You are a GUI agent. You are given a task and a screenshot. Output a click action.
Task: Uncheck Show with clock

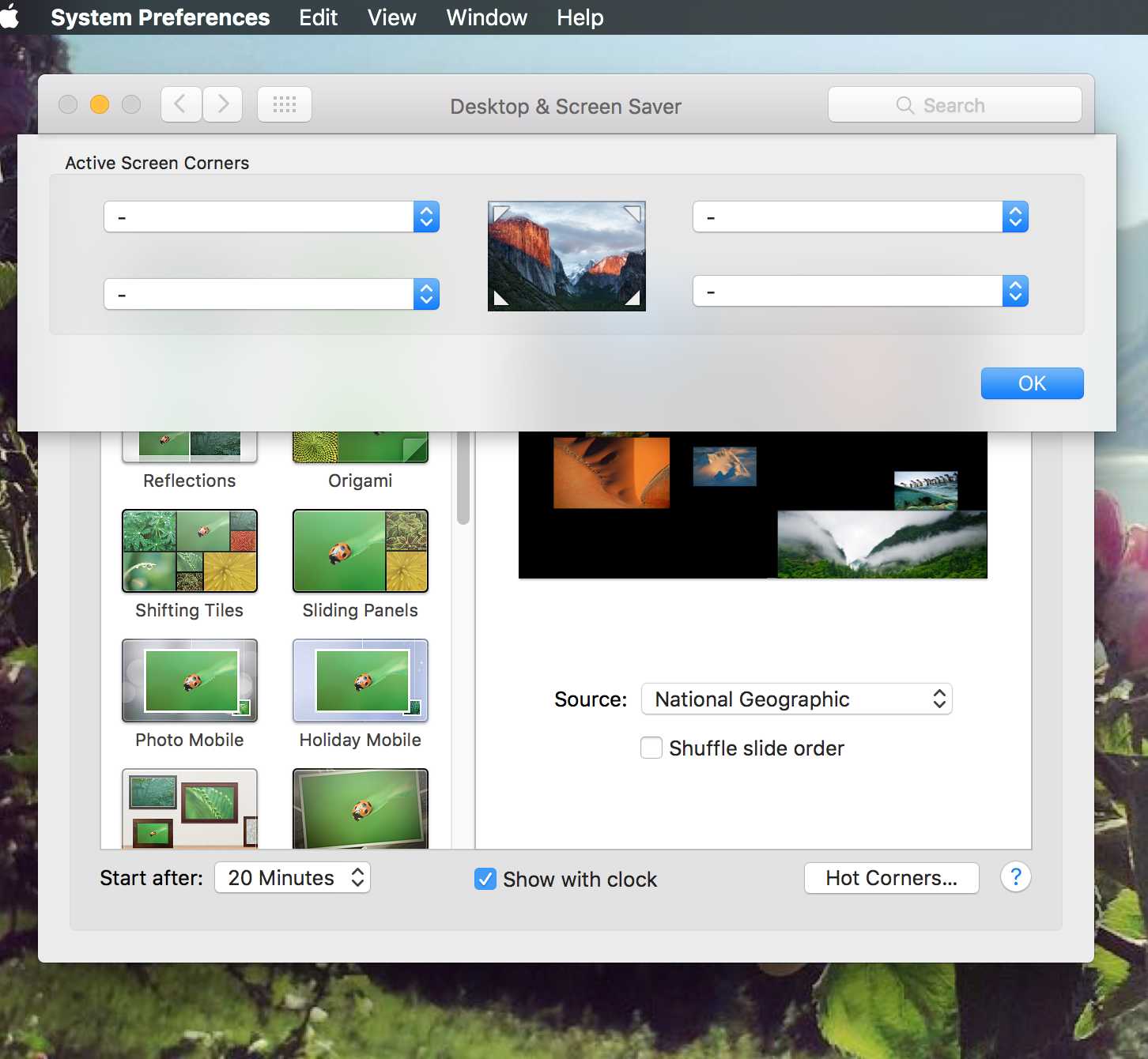(x=485, y=879)
